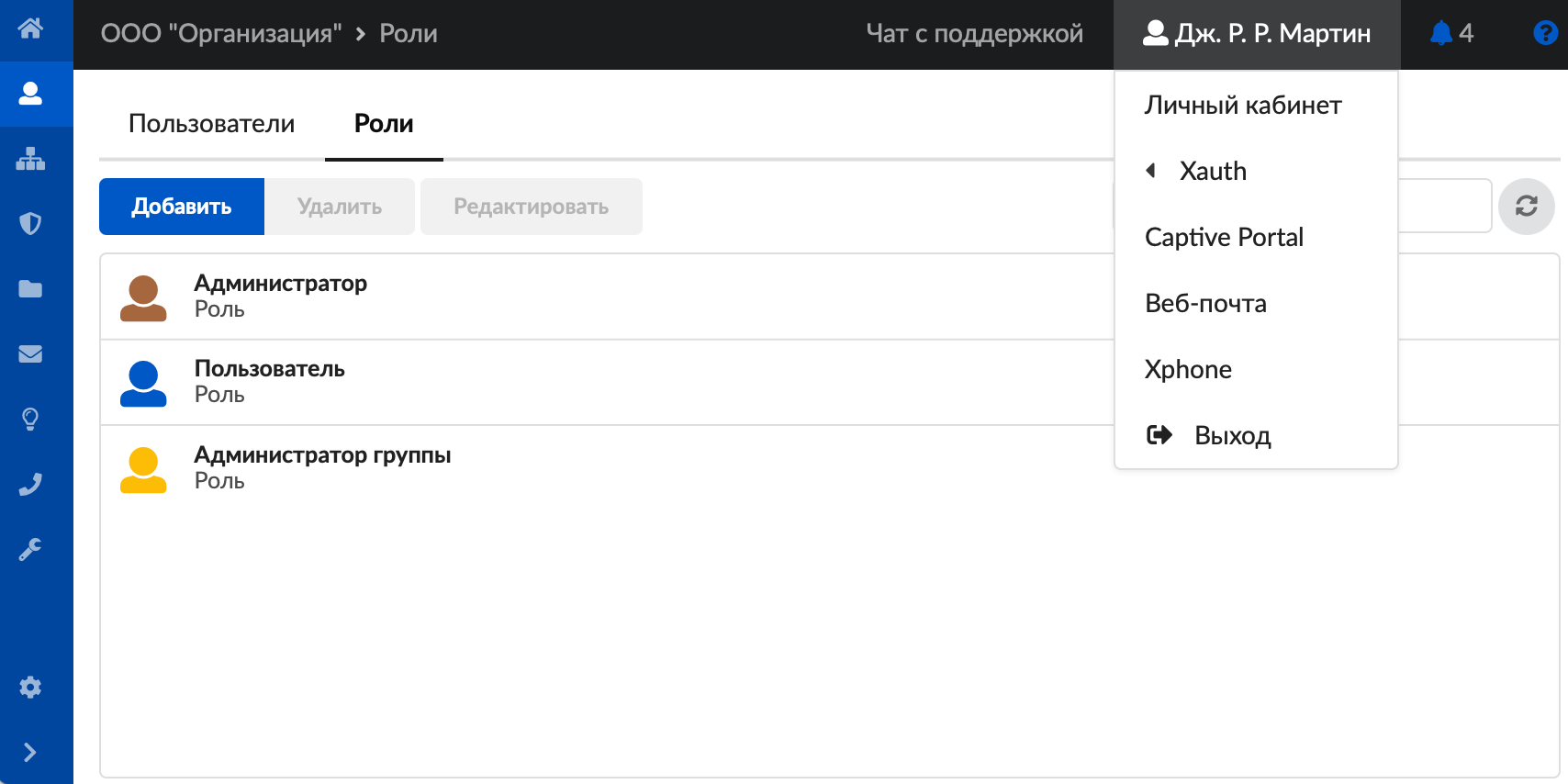Click ООО "Организация" breadcrumb
The width and height of the screenshot is (1568, 784).
click(221, 34)
